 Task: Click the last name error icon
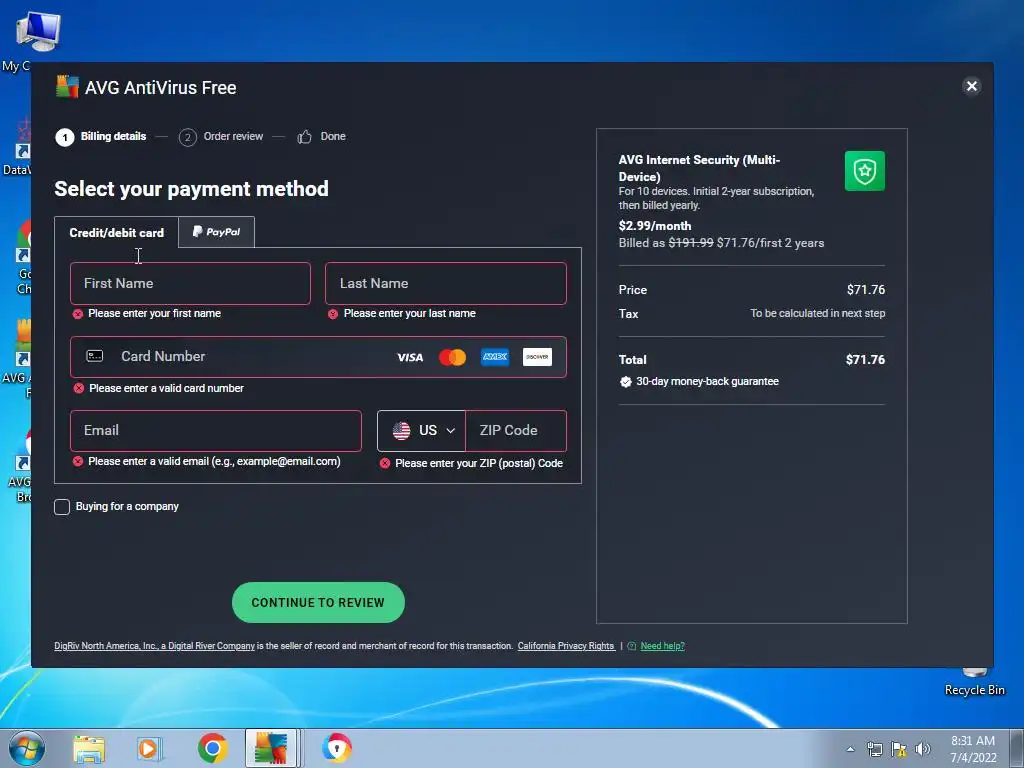tap(332, 314)
